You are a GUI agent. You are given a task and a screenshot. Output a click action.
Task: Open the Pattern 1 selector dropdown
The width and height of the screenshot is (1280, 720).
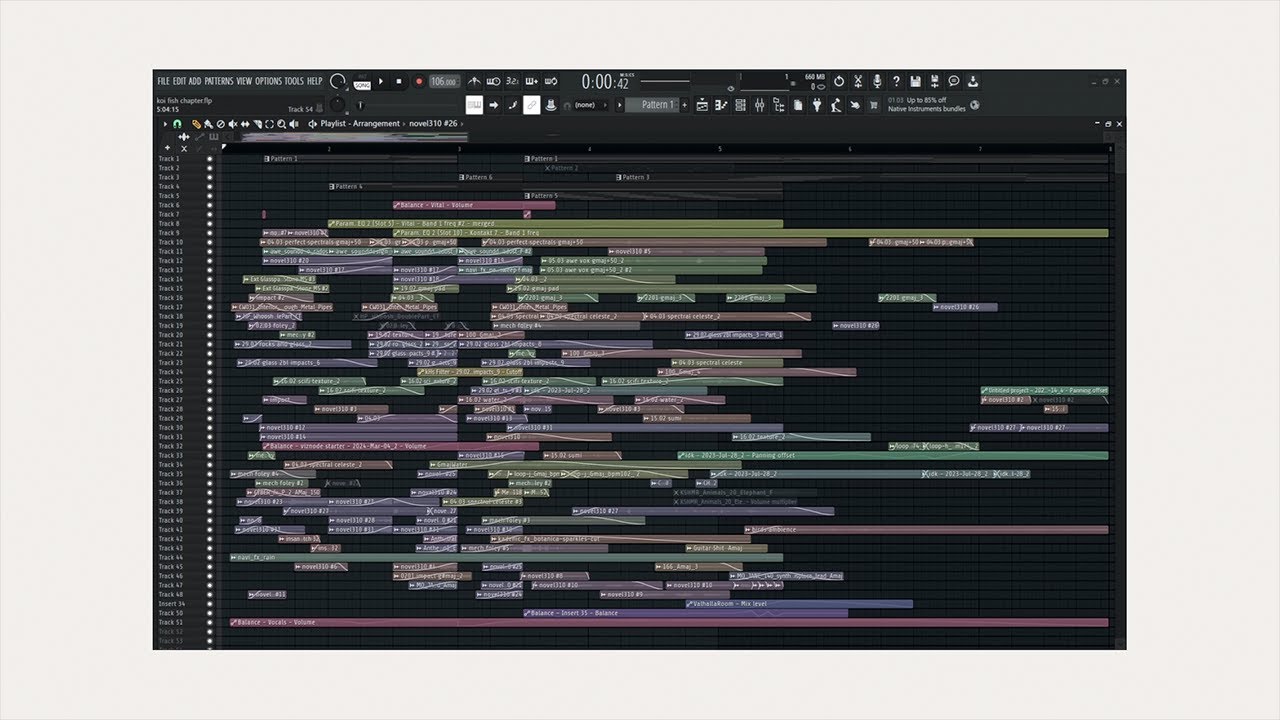point(657,105)
